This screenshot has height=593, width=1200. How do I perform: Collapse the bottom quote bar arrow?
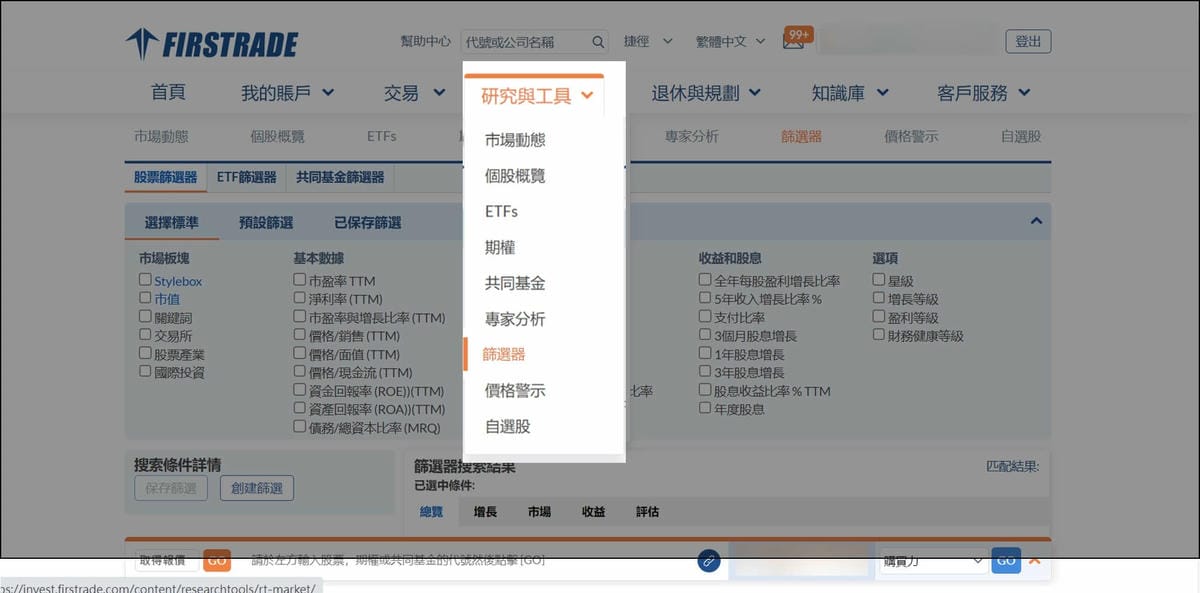(x=1034, y=560)
